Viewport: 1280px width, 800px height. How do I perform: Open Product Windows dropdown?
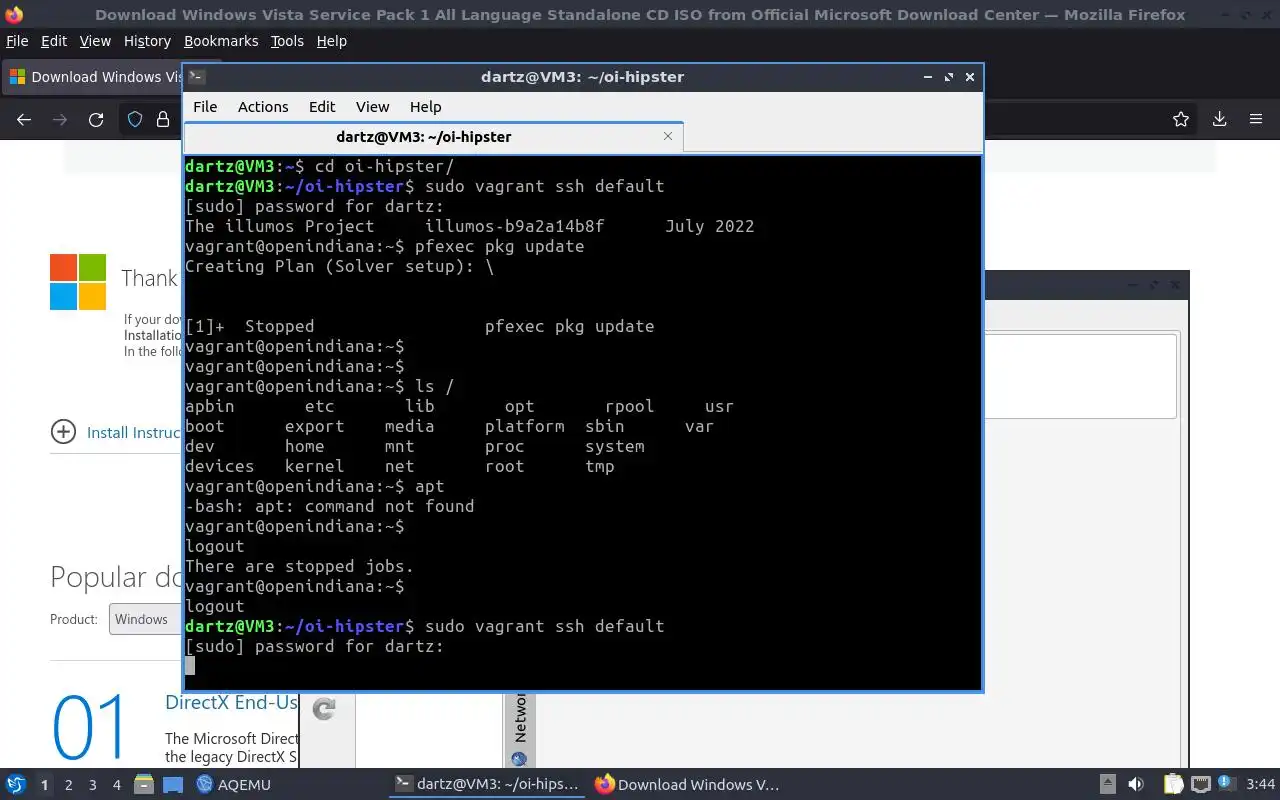click(146, 619)
